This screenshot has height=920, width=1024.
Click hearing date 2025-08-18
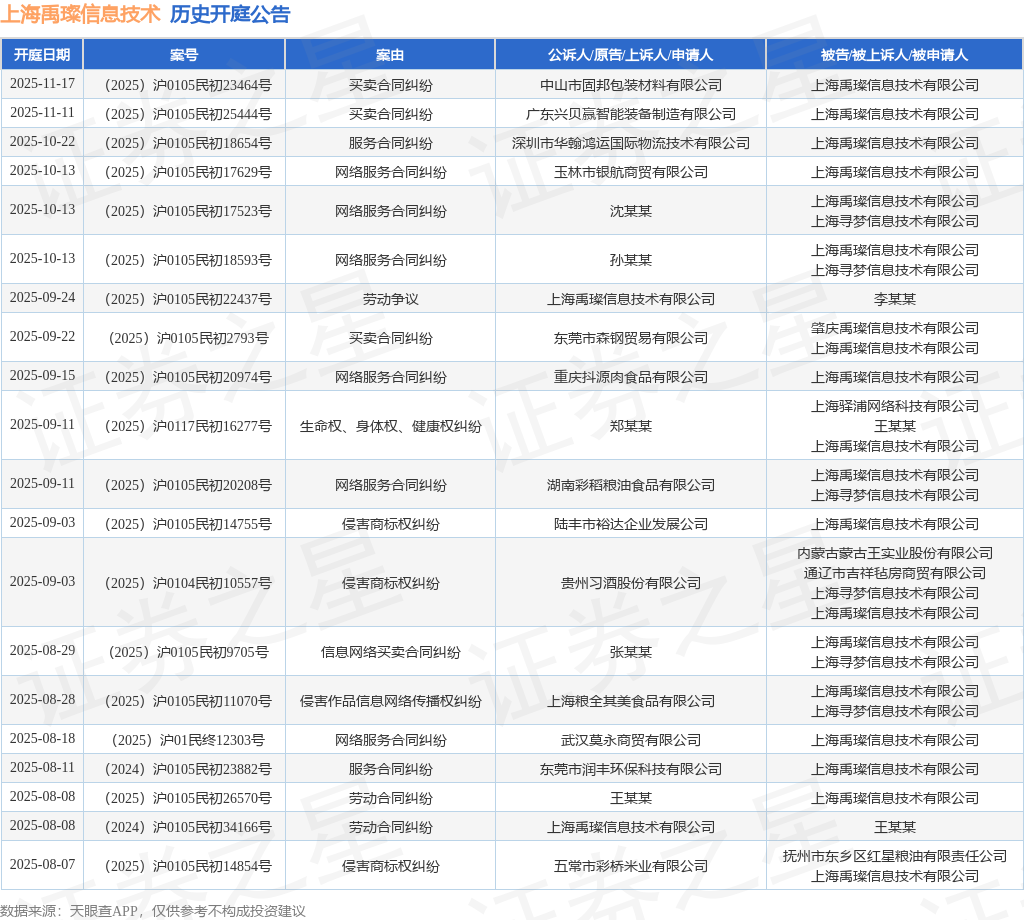coord(42,738)
